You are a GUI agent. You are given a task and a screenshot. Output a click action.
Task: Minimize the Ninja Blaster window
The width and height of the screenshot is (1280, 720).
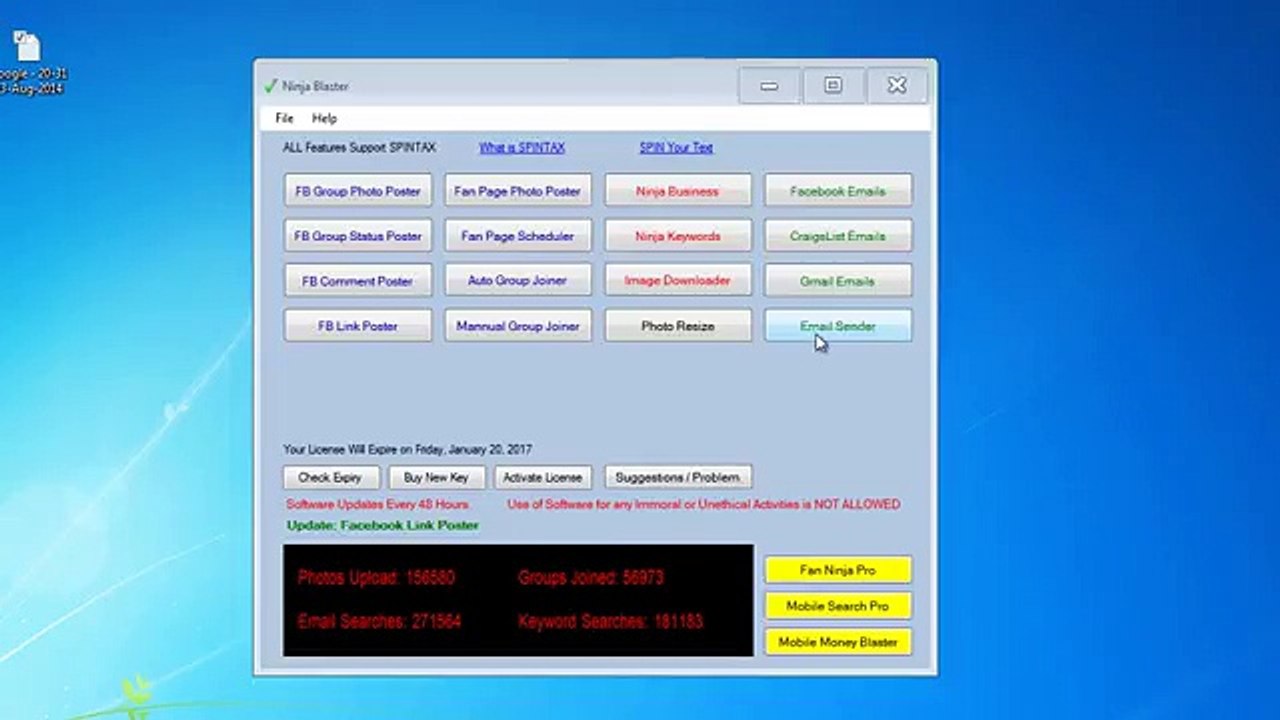pos(769,86)
